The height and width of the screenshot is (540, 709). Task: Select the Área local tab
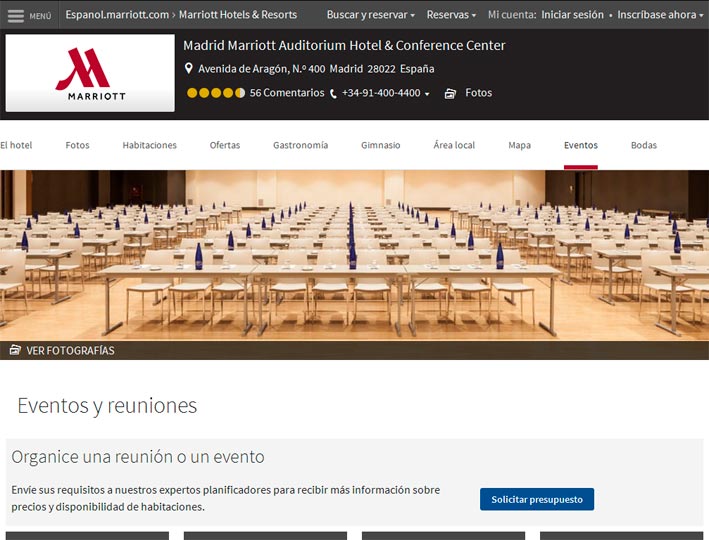coord(454,145)
